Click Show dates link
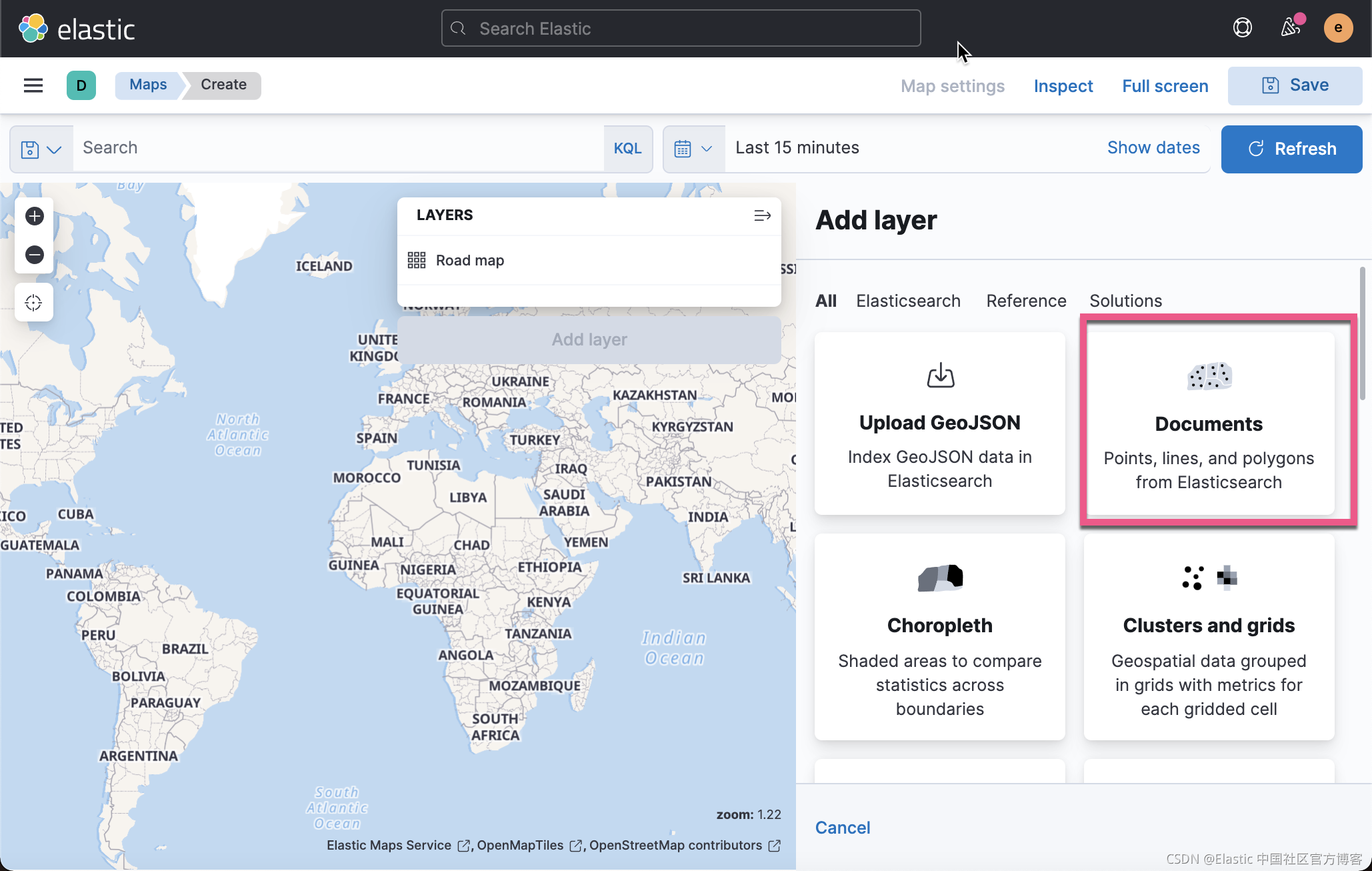Viewport: 1372px width, 871px height. coord(1153,147)
